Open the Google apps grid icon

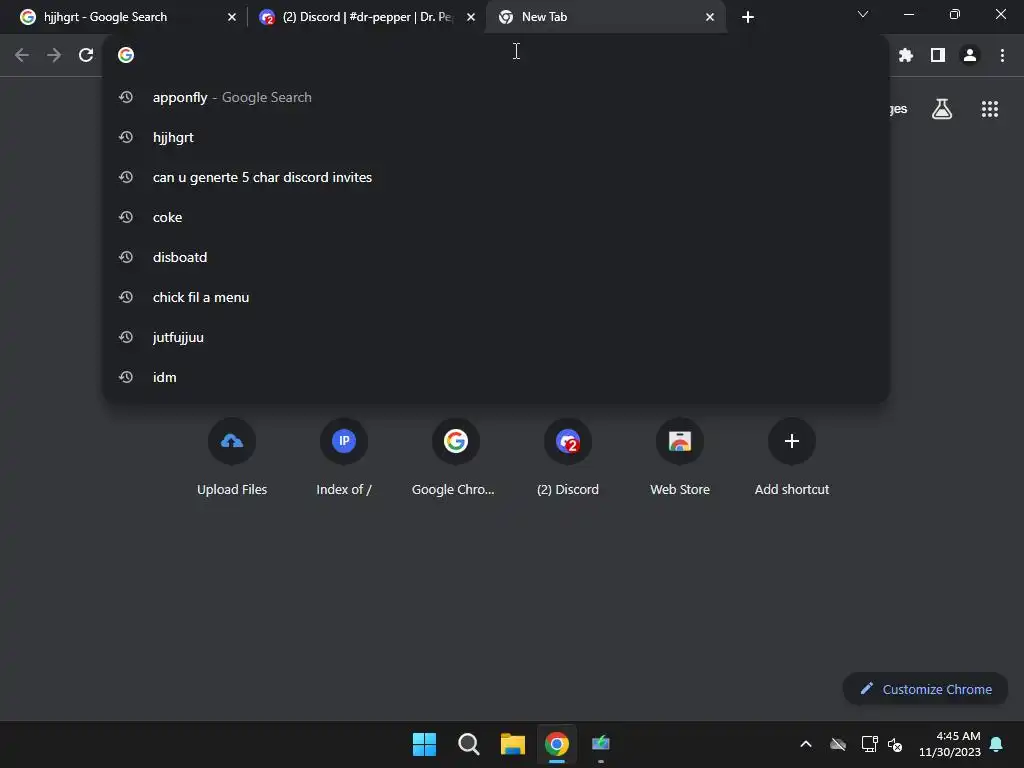click(x=990, y=109)
